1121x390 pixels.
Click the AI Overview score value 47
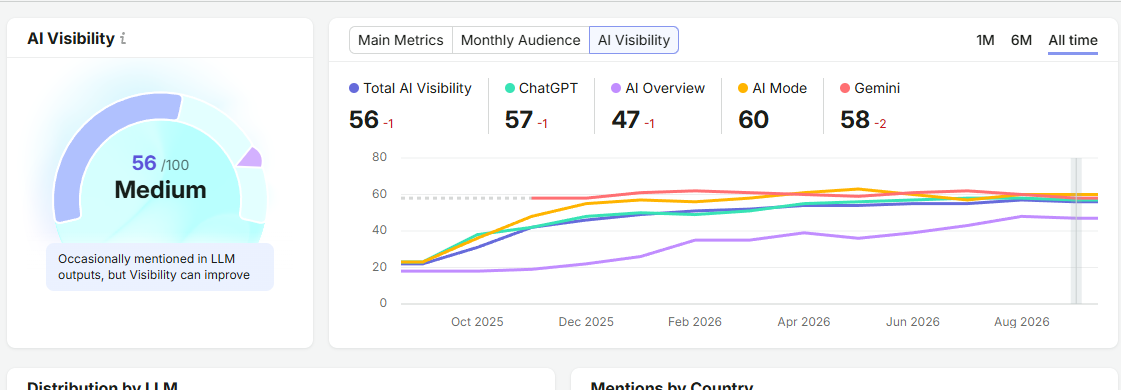pyautogui.click(x=626, y=119)
